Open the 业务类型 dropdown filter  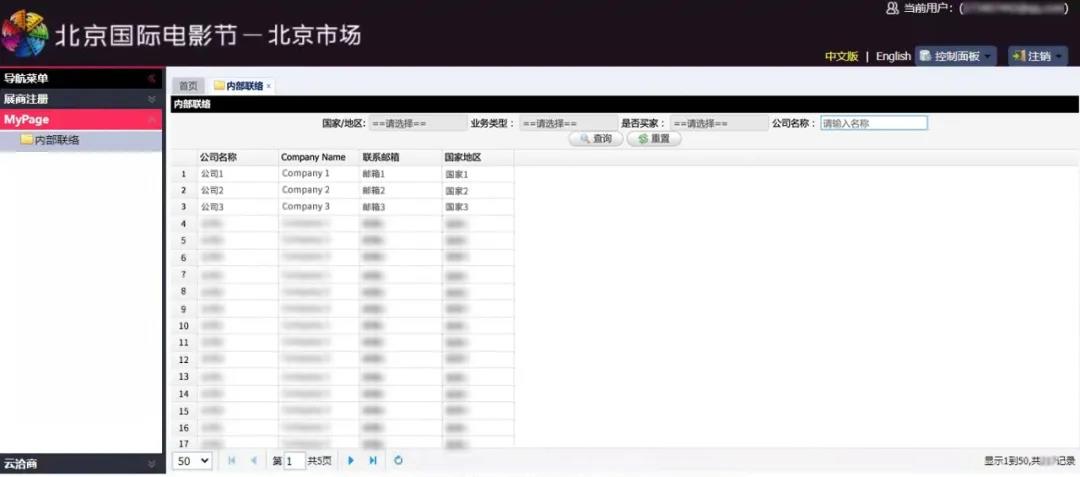pyautogui.click(x=567, y=124)
